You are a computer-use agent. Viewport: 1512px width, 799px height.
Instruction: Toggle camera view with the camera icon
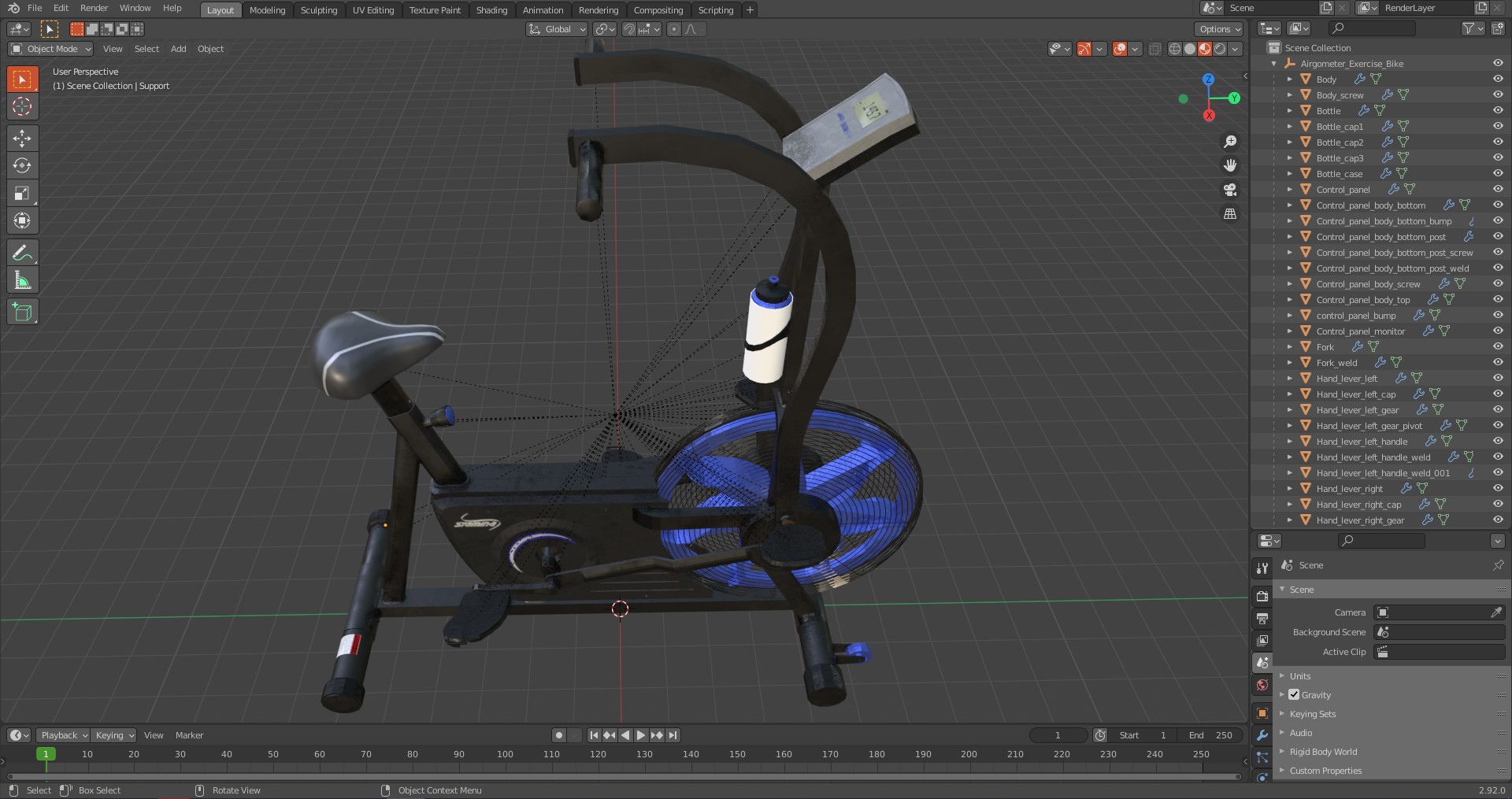[x=1229, y=190]
